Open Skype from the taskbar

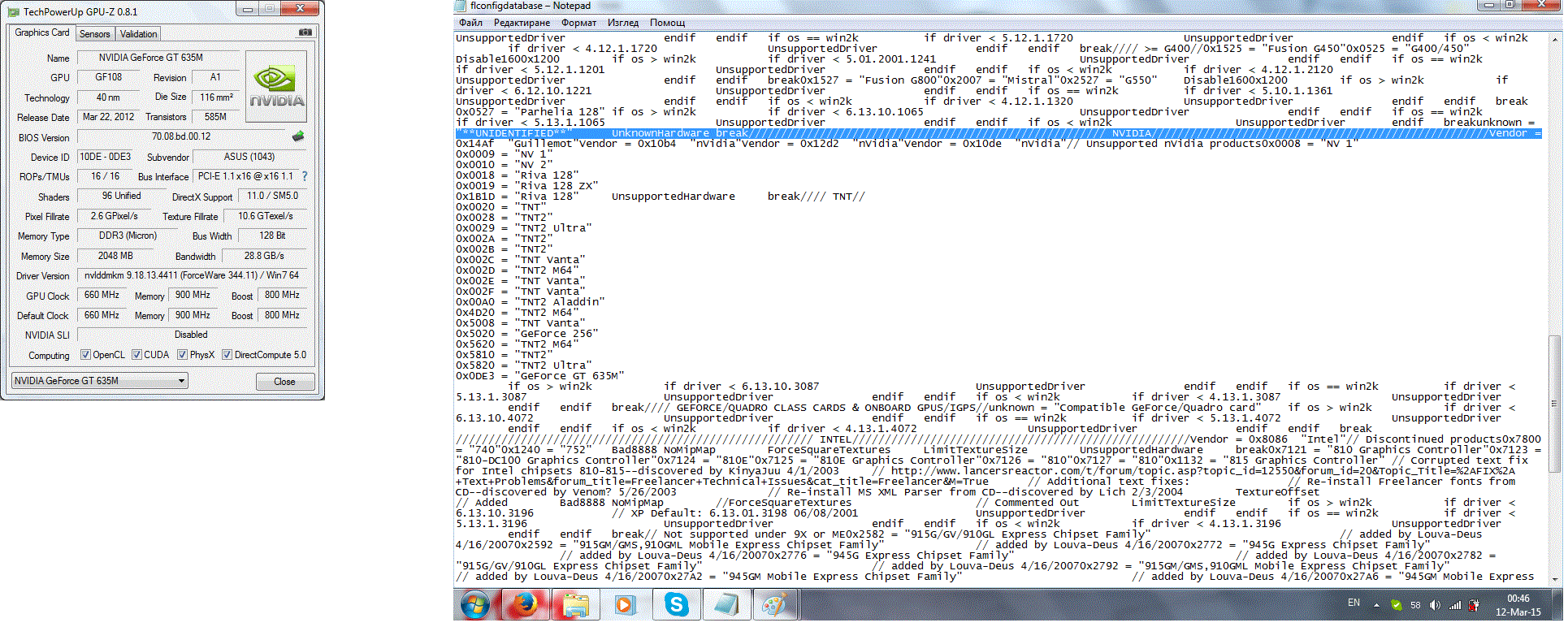point(676,605)
